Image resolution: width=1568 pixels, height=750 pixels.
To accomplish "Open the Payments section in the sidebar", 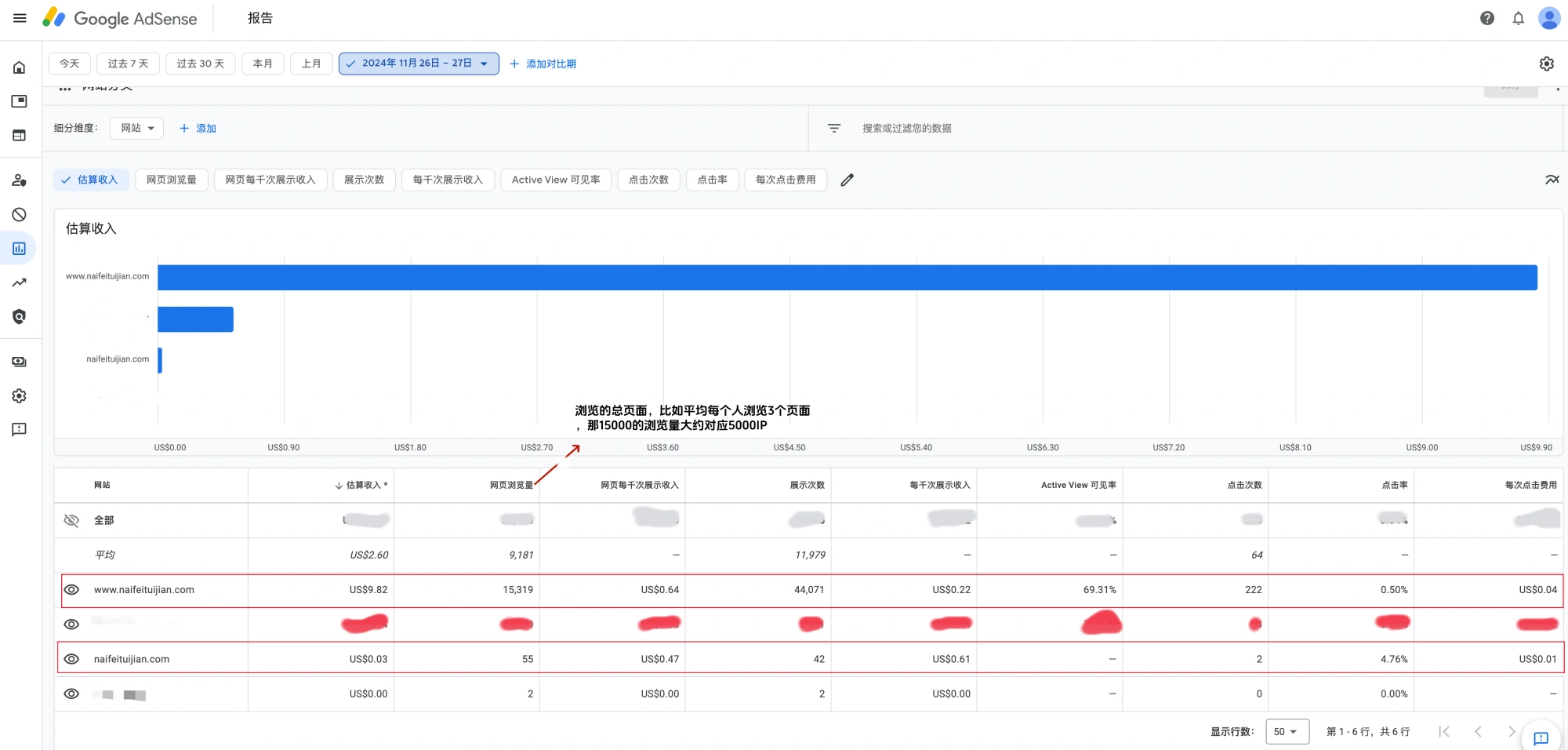I will [x=19, y=362].
